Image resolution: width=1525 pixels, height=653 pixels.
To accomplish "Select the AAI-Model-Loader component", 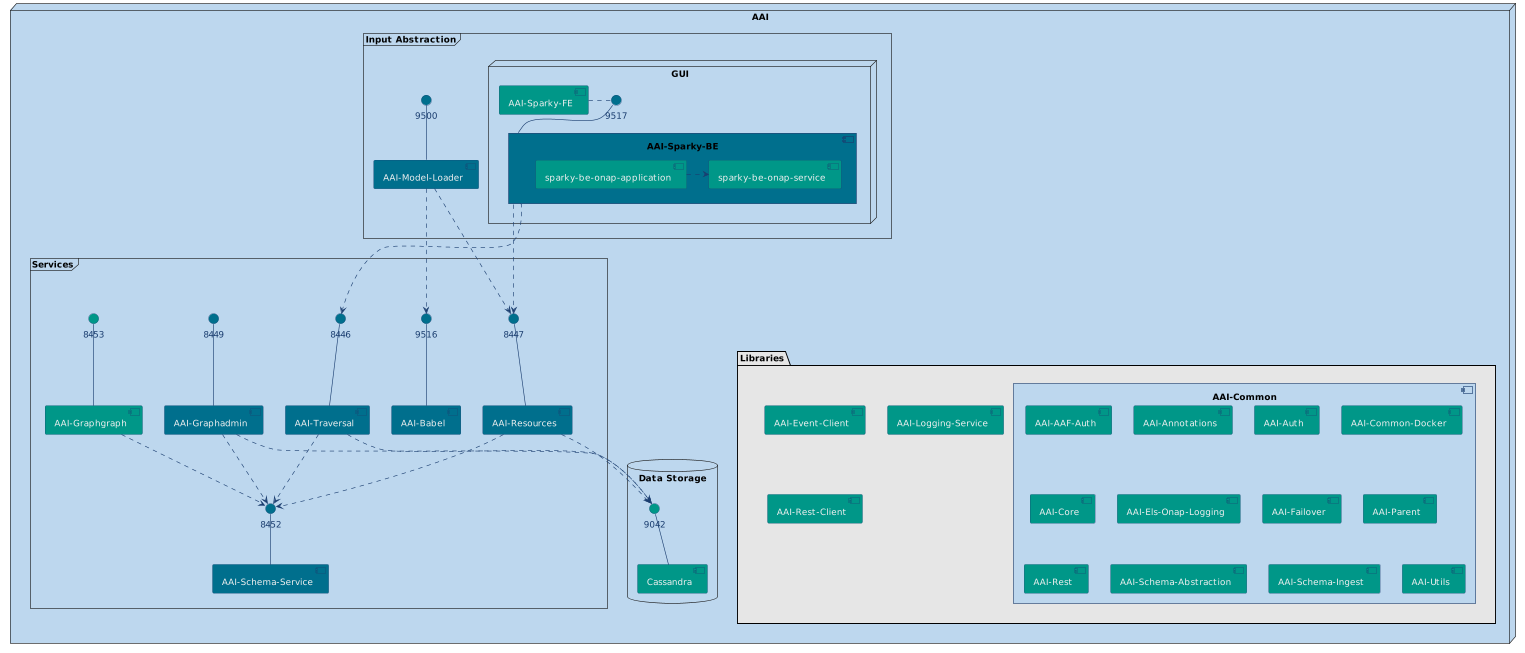I will [x=426, y=174].
